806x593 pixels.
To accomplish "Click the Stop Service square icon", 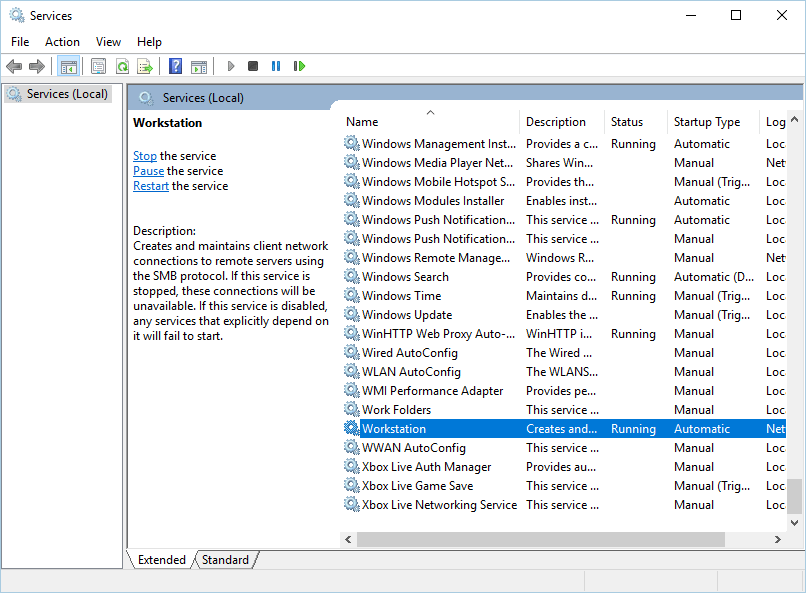I will (x=253, y=66).
